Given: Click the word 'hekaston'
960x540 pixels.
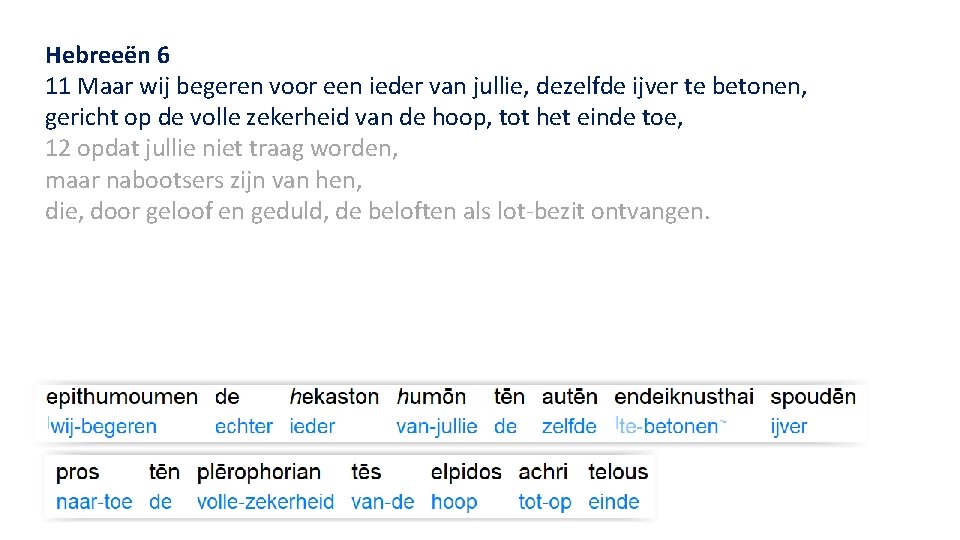Looking at the screenshot, I should 334,397.
